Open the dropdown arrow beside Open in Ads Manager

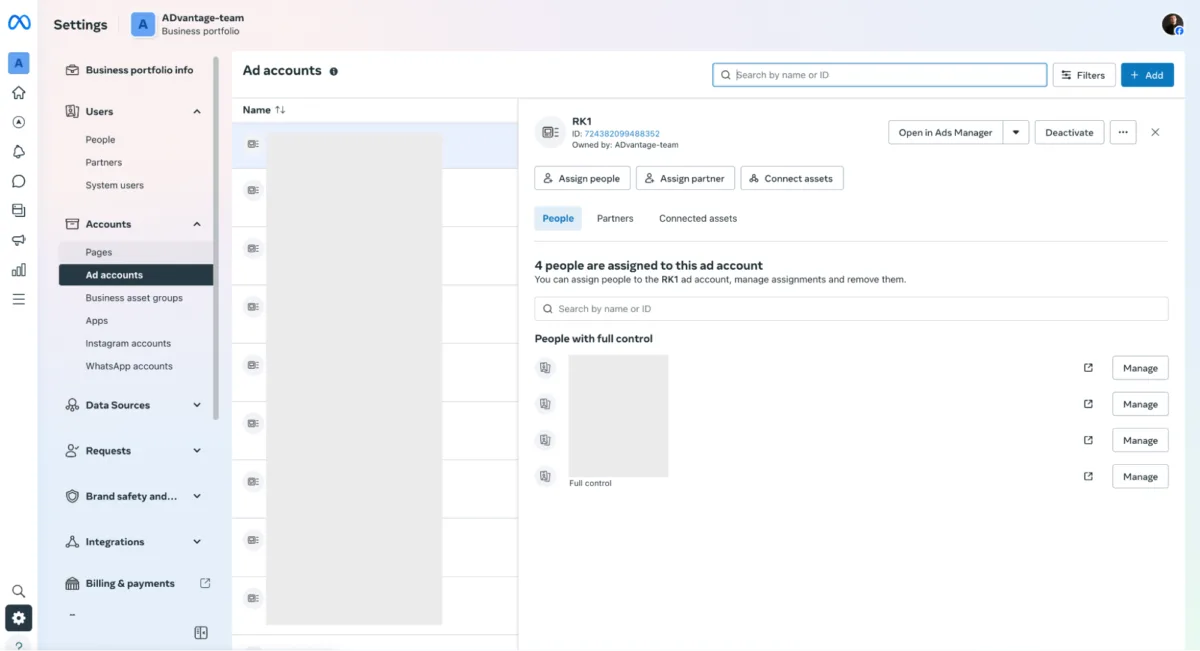1016,132
